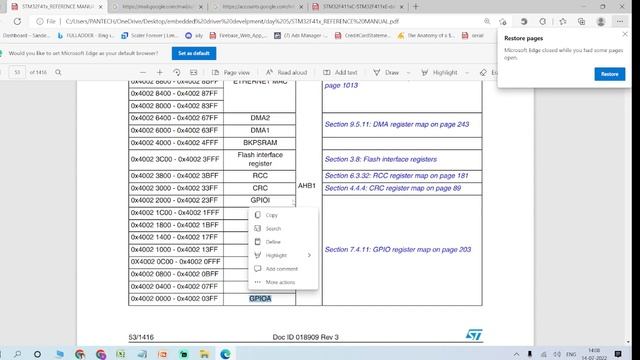Viewport: 640px width, 360px height.
Task: Switch to the accounts.google.com tab
Action: 257,7
